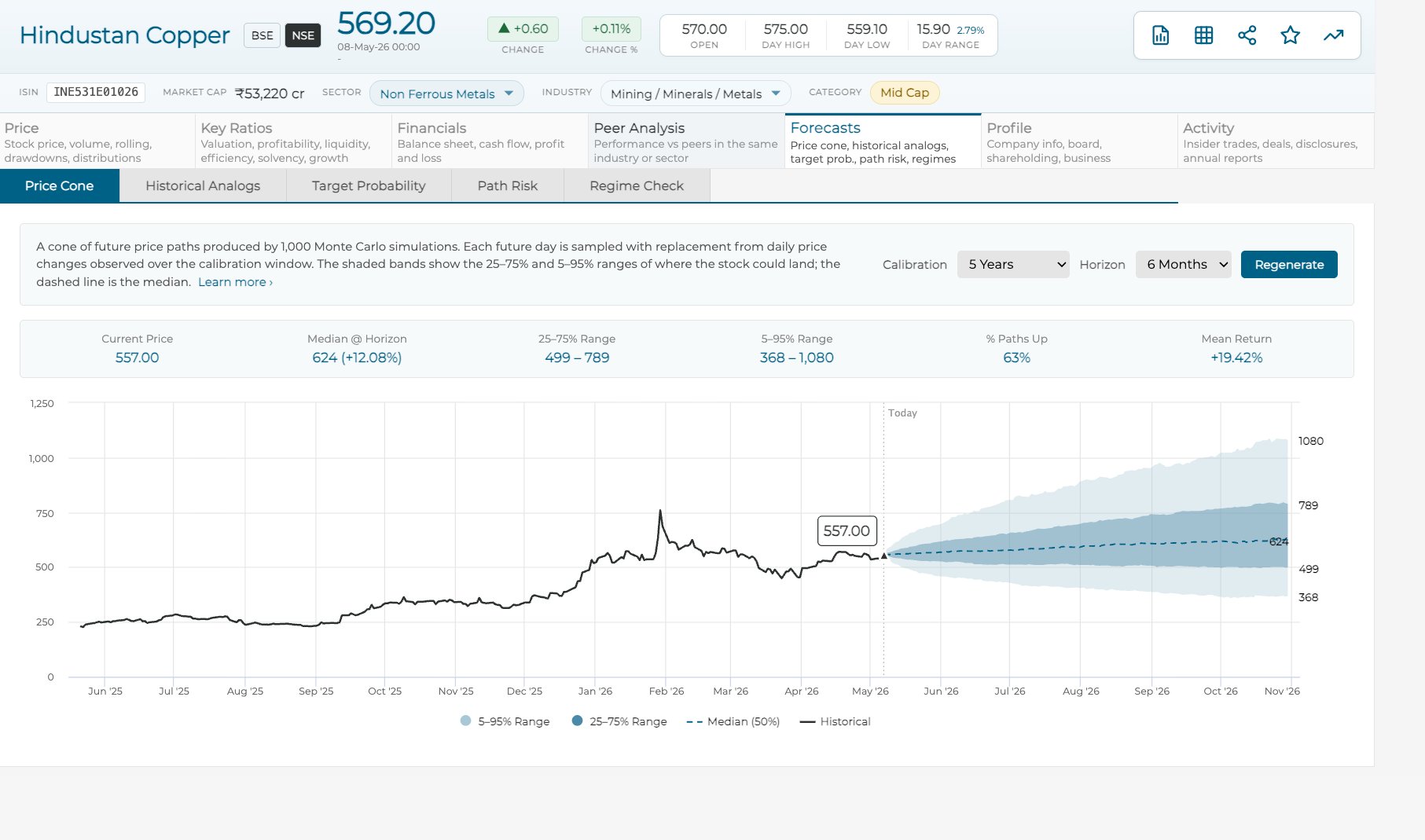The width and height of the screenshot is (1425, 840).
Task: Switch to Target Probability sub-tab
Action: point(369,186)
